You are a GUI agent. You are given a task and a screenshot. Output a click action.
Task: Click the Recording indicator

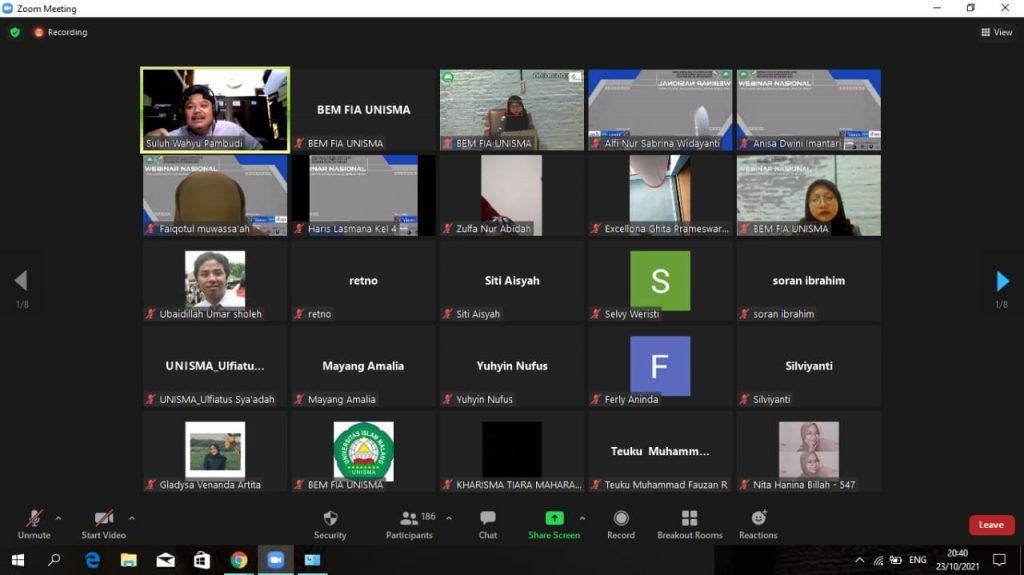[61, 32]
